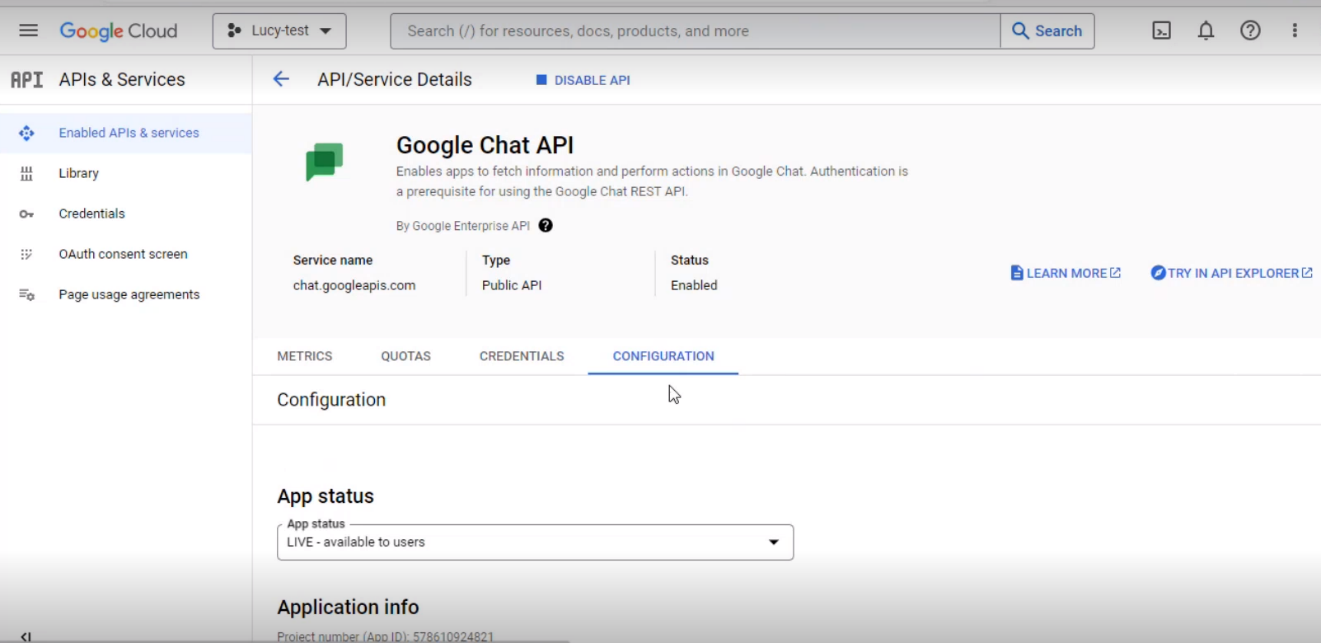The image size is (1321, 643).
Task: Click the Google Chat API title
Action: [x=485, y=145]
